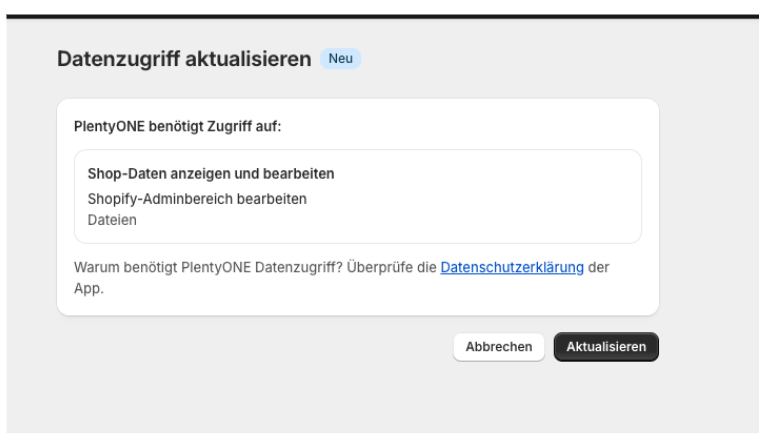This screenshot has height=443, width=766.
Task: Cancel with the Abbrechen button
Action: tap(499, 347)
